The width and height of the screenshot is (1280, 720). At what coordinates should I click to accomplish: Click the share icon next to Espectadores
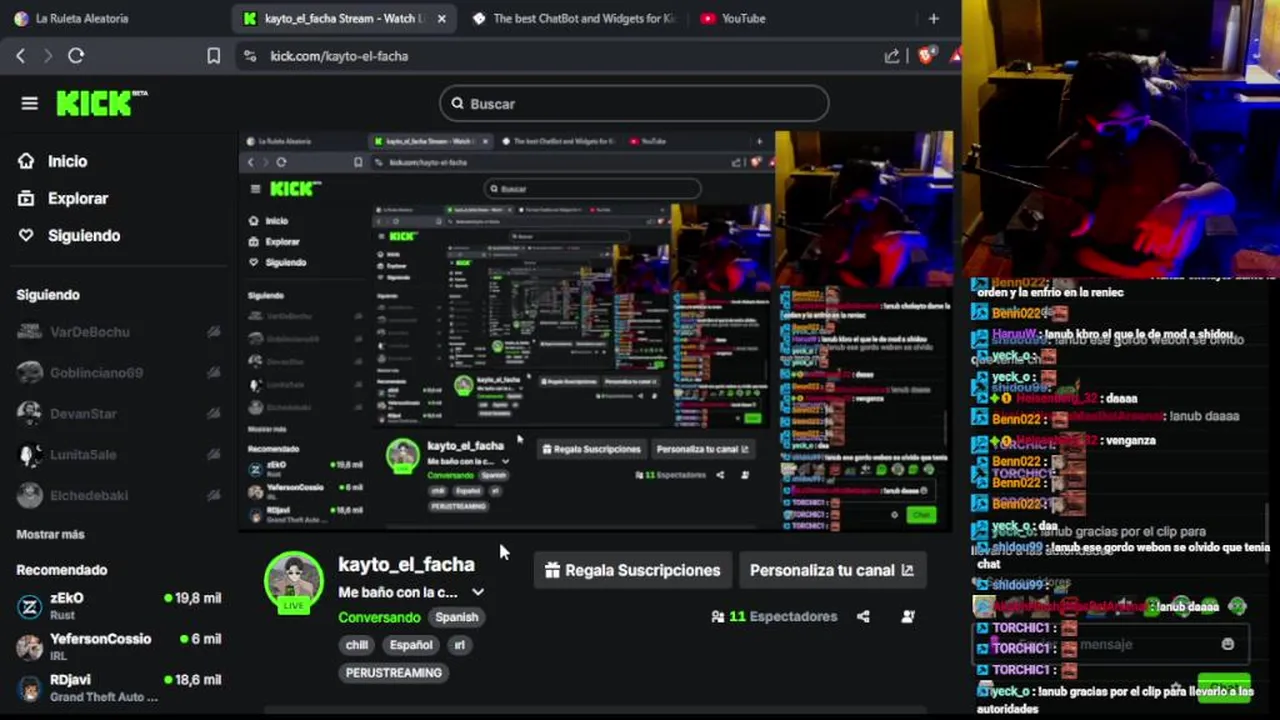[863, 617]
